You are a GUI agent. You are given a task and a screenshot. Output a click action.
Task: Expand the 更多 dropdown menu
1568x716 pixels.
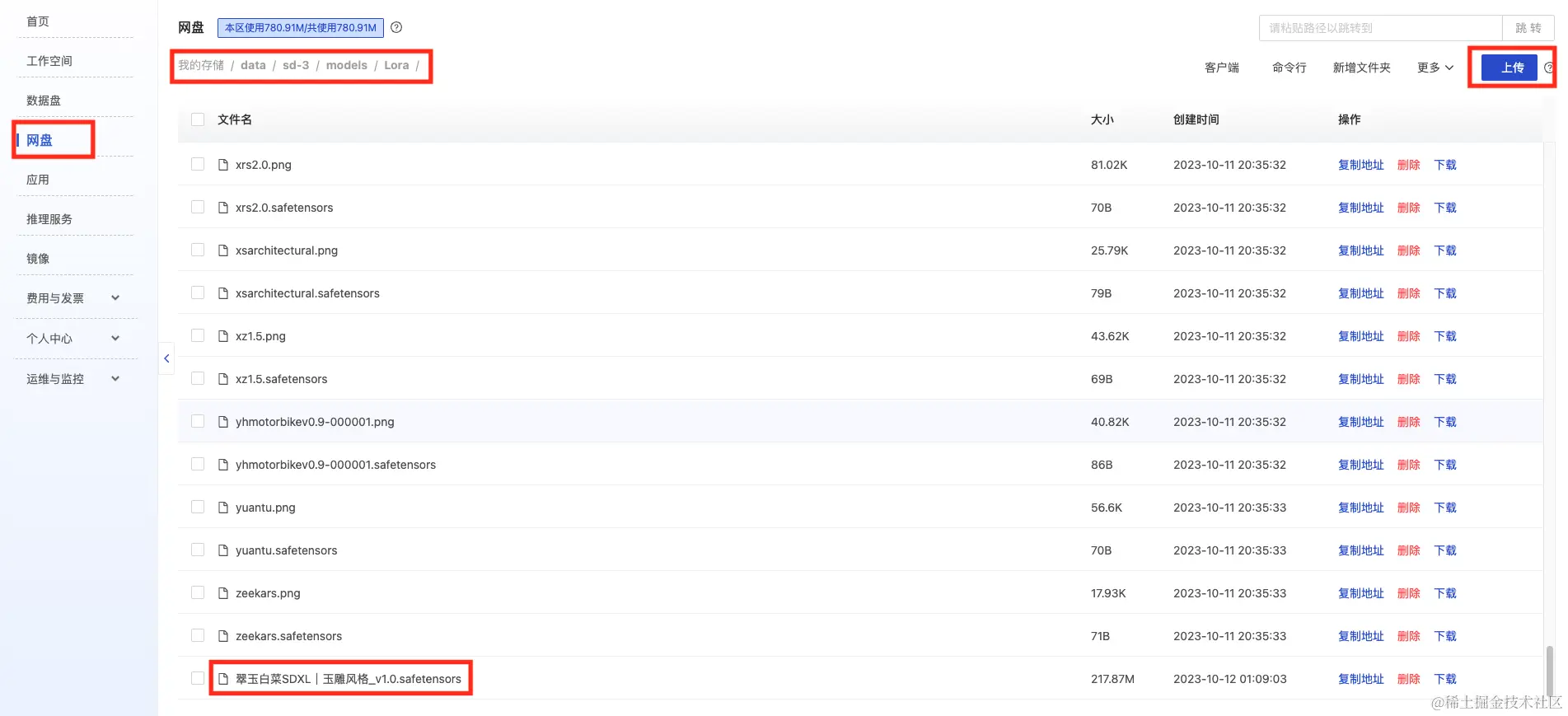(1435, 68)
